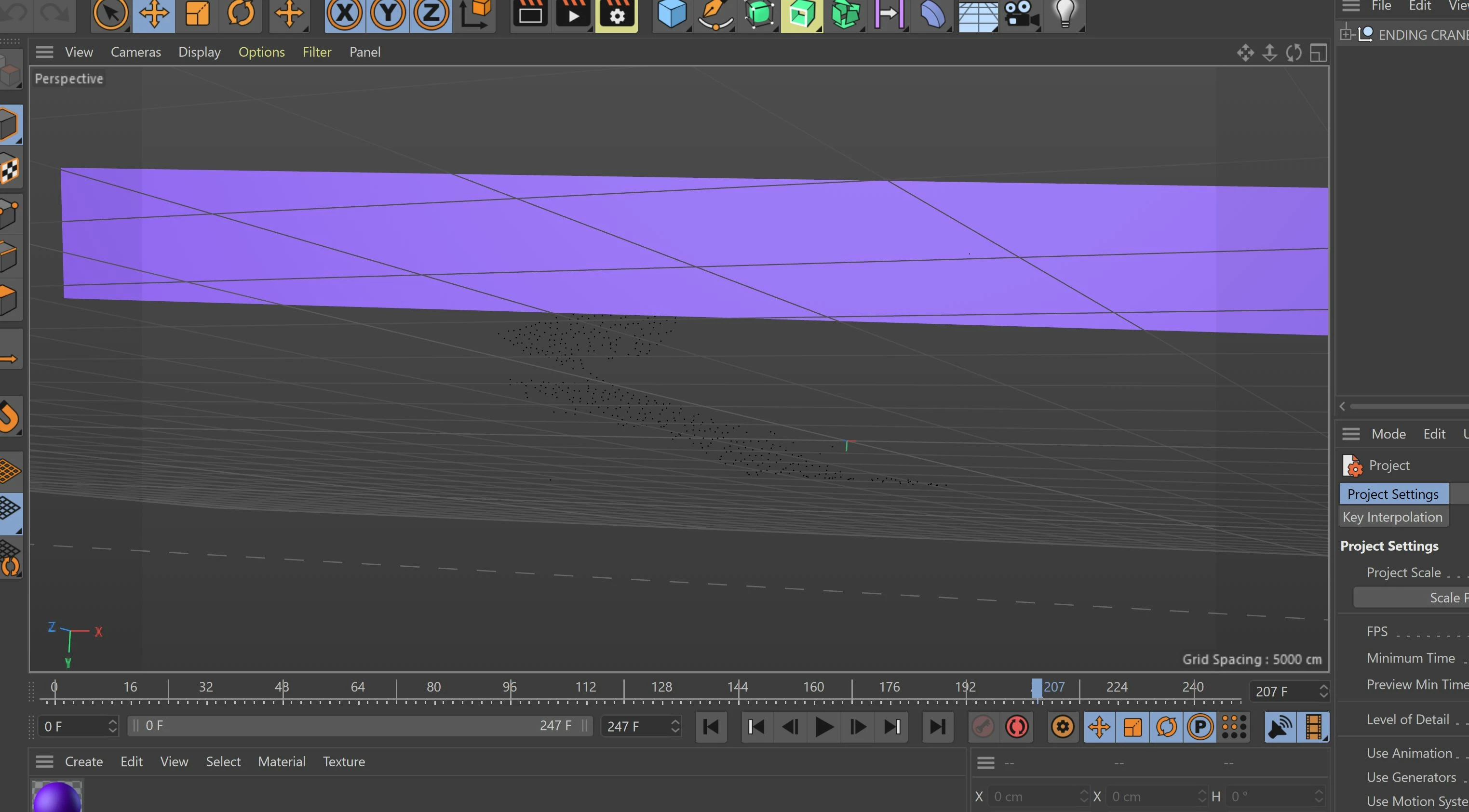Select the Live Selection arrow tool
Image resolution: width=1469 pixels, height=812 pixels.
(x=109, y=13)
